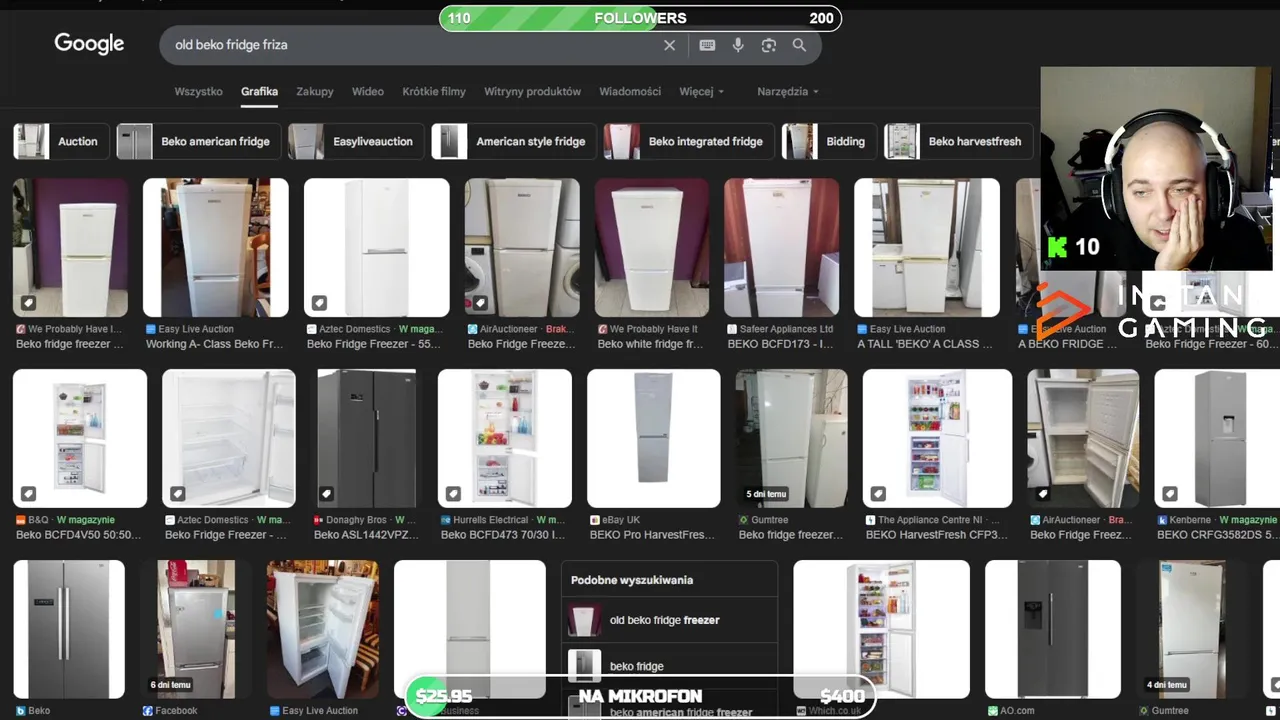Open the Hurrells Electrical BCFD473 image

tap(504, 439)
